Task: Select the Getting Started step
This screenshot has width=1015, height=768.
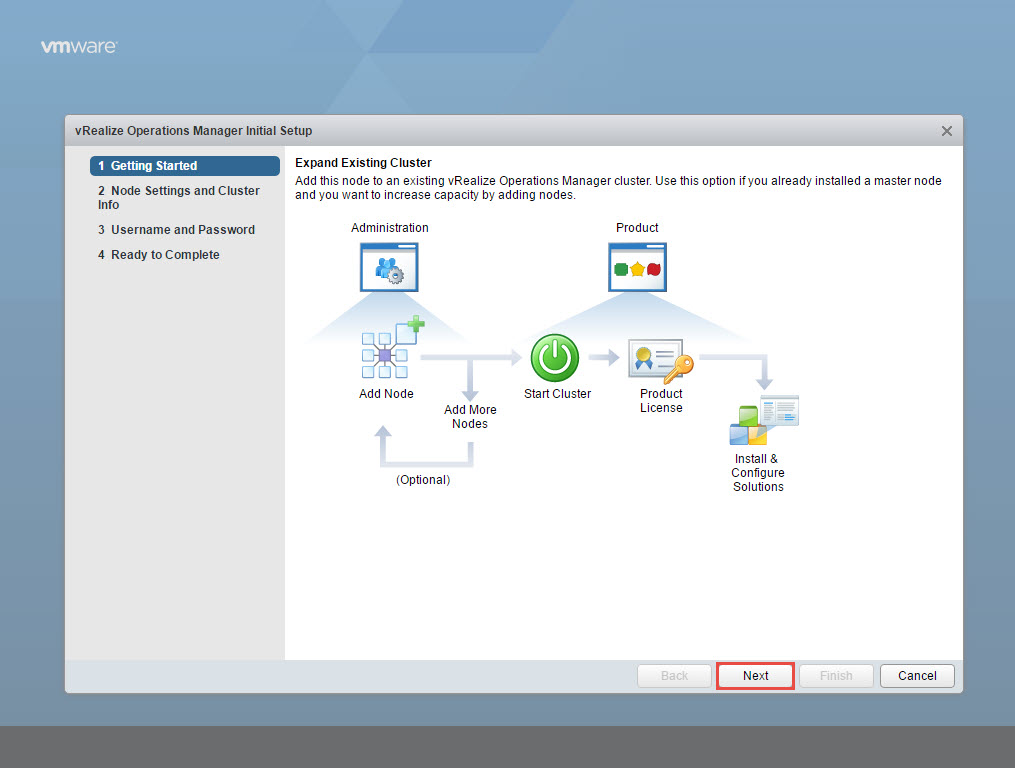Action: pyautogui.click(x=185, y=166)
